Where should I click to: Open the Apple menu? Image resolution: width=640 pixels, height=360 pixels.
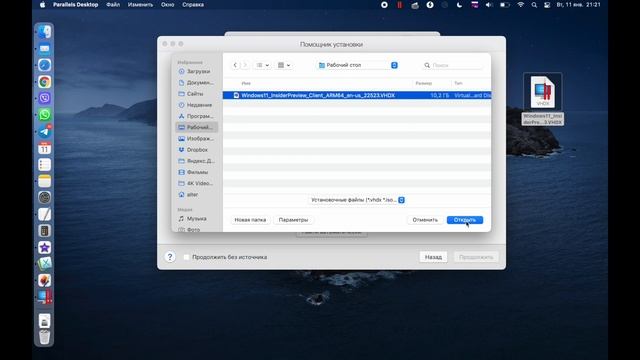click(x=42, y=5)
